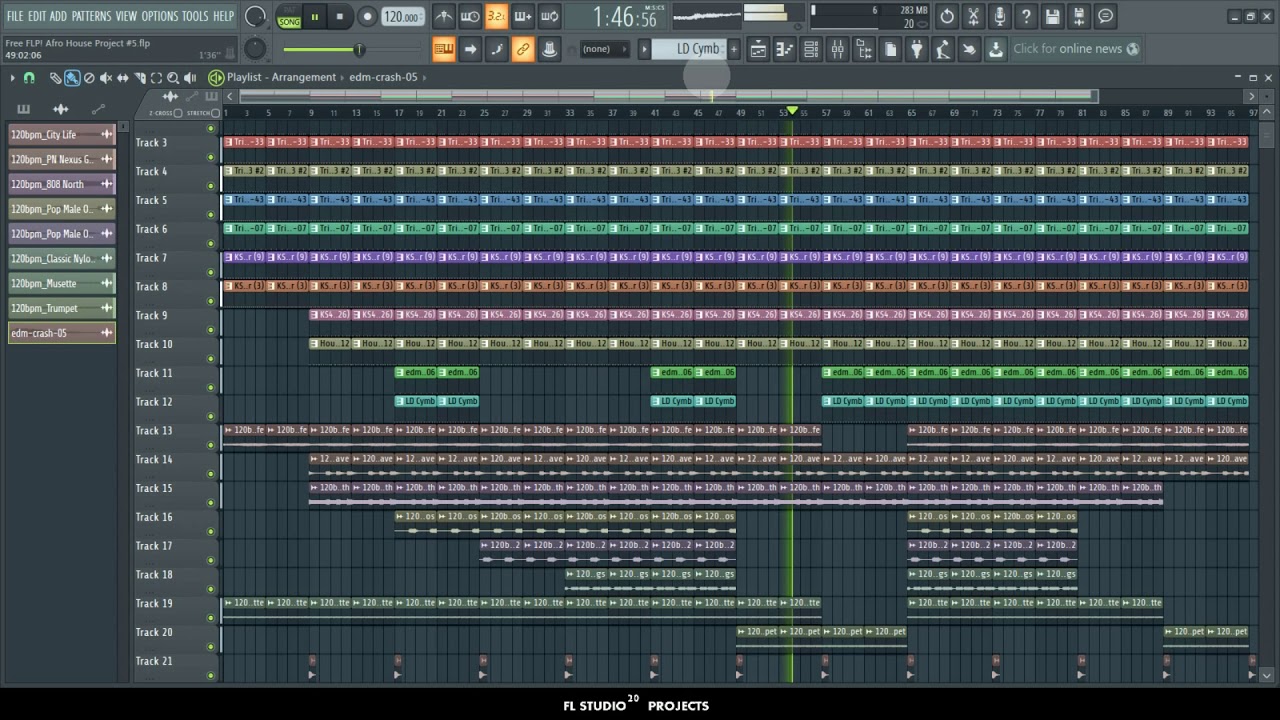Click the multilink to controllers icon
Viewport: 1280px width, 720px height.
point(549,49)
